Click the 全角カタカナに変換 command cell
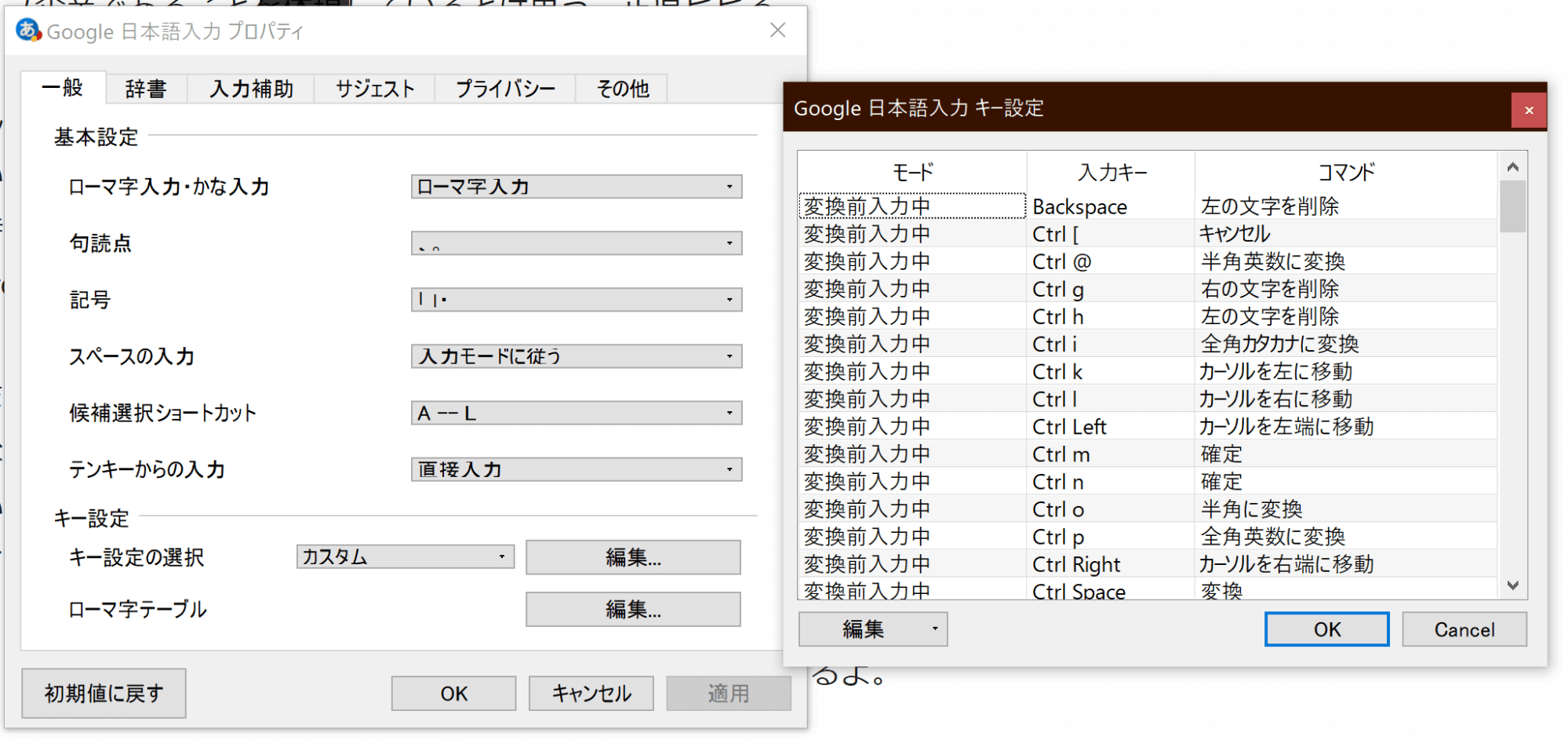 (x=1346, y=344)
